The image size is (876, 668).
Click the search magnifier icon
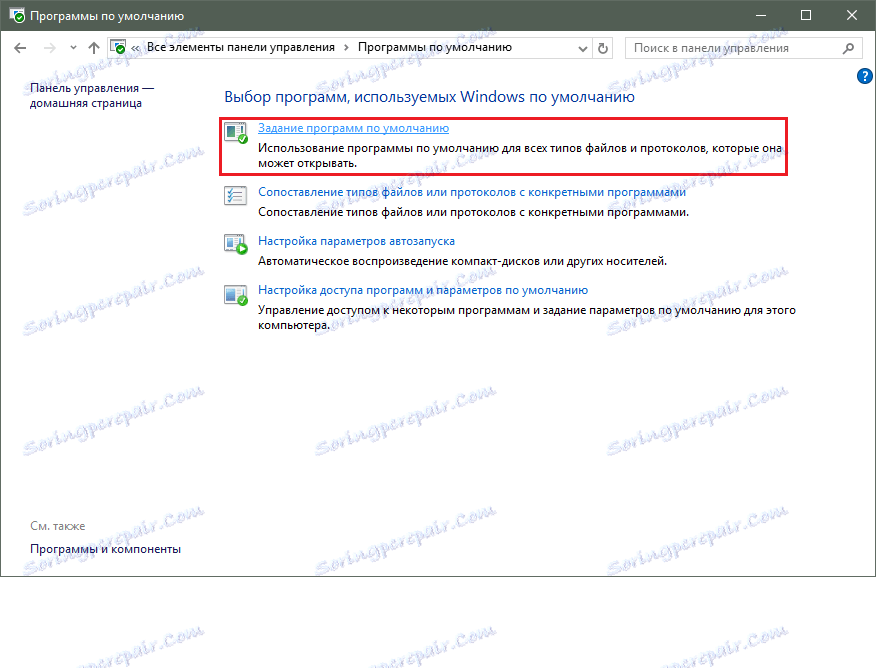(x=848, y=49)
